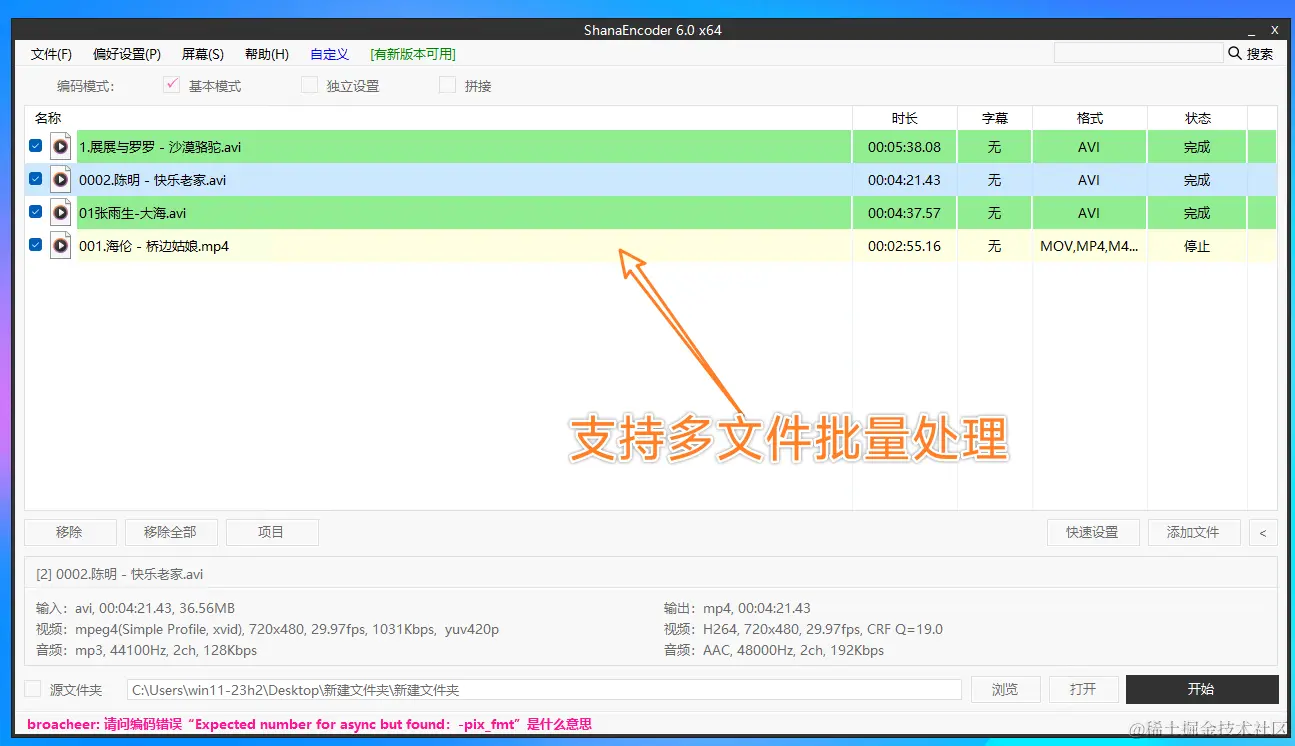Click the 移除 button
Screen dimensions: 1295x746
coord(70,533)
